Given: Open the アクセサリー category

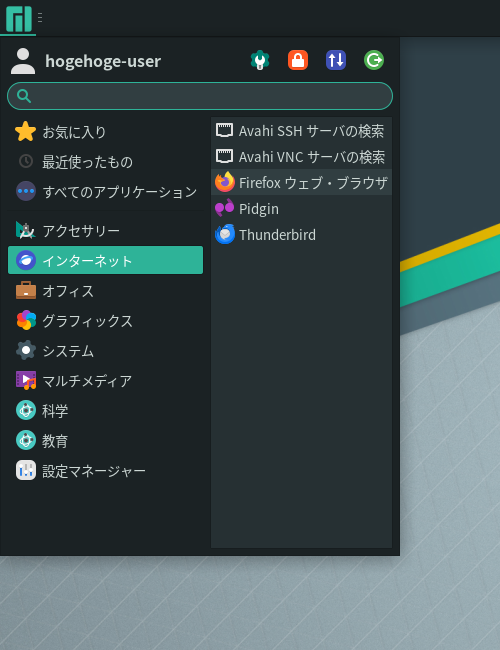Looking at the screenshot, I should point(105,230).
